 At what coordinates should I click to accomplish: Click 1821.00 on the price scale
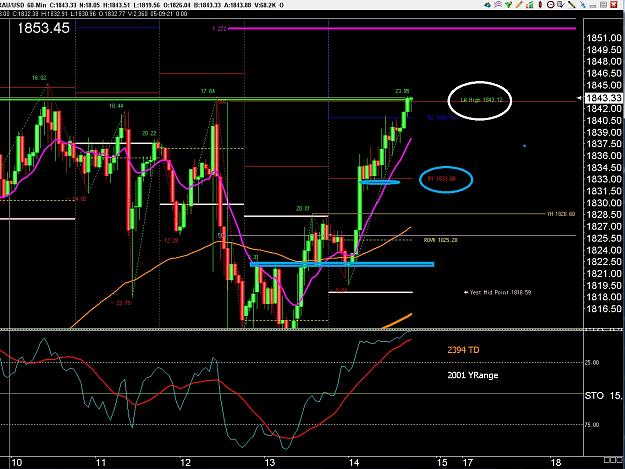click(x=604, y=273)
